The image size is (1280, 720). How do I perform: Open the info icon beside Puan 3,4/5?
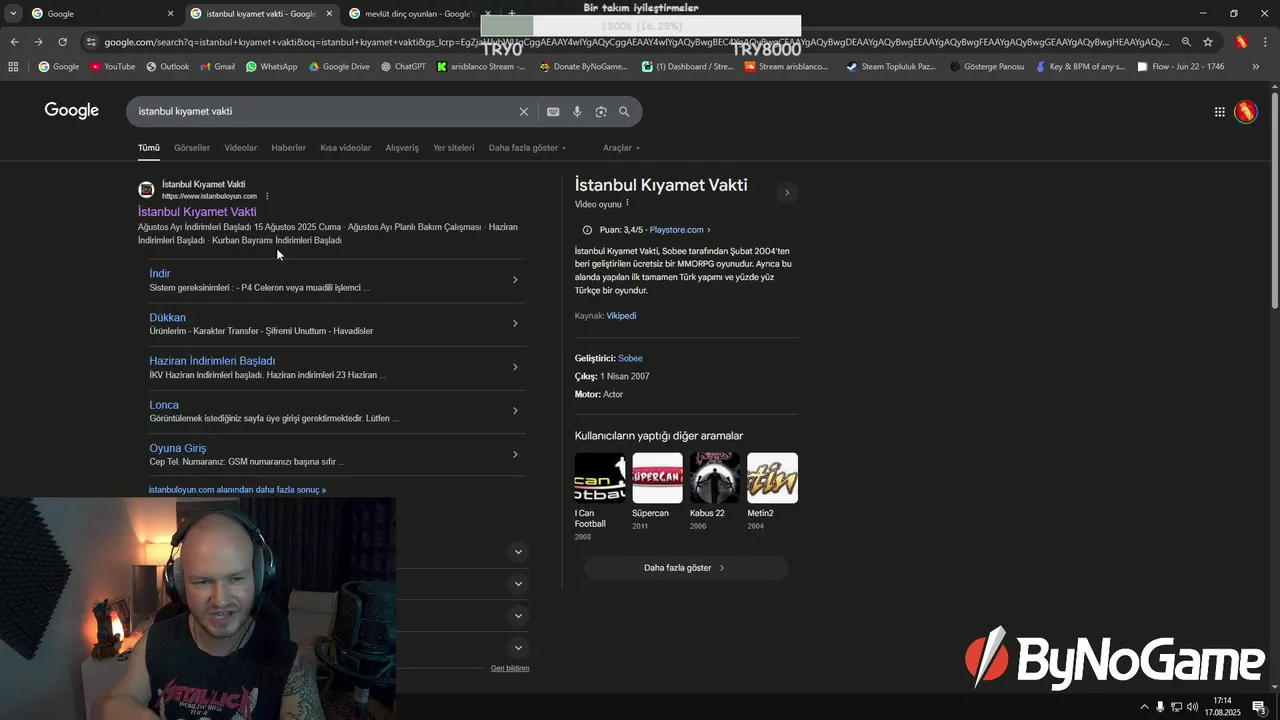coord(587,230)
